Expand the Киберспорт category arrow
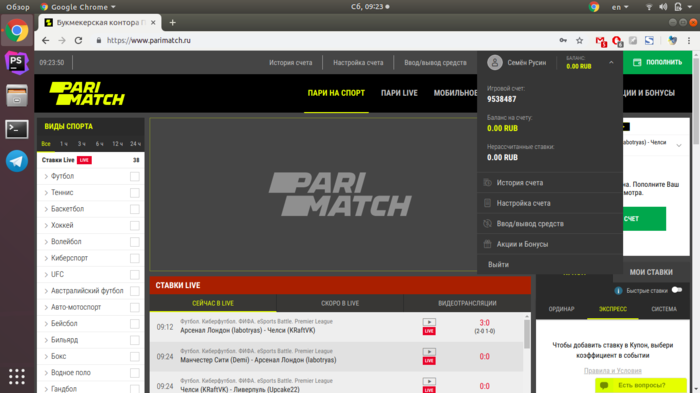700x393 pixels. tap(46, 258)
